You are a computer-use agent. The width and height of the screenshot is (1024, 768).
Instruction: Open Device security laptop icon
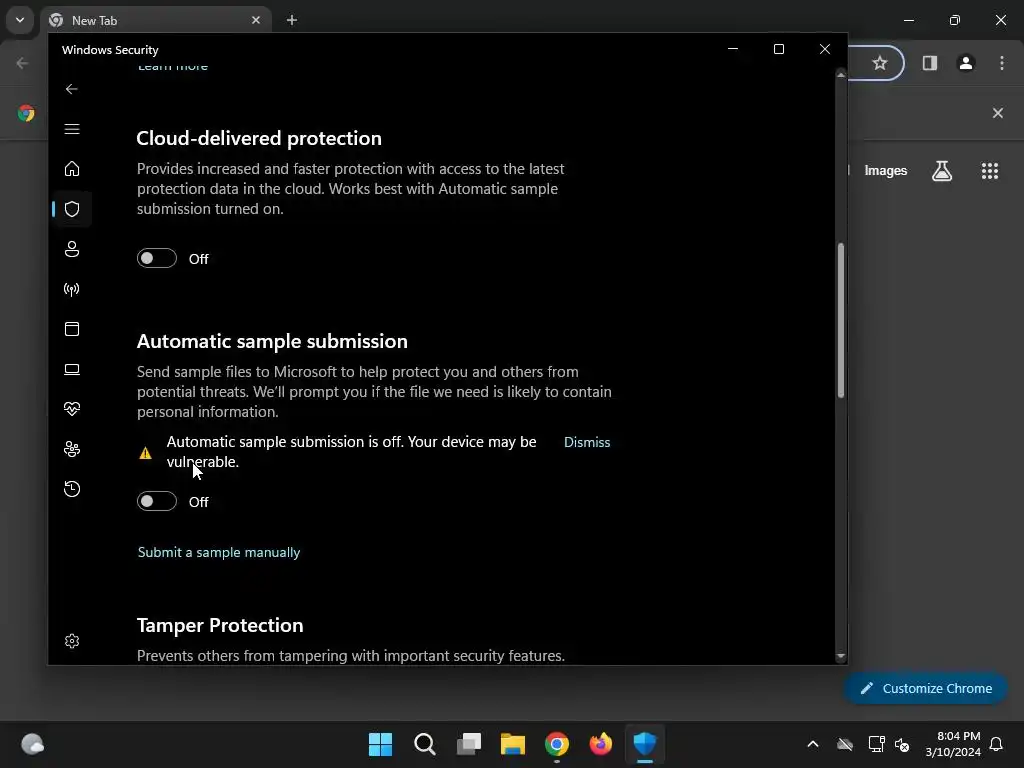point(72,370)
